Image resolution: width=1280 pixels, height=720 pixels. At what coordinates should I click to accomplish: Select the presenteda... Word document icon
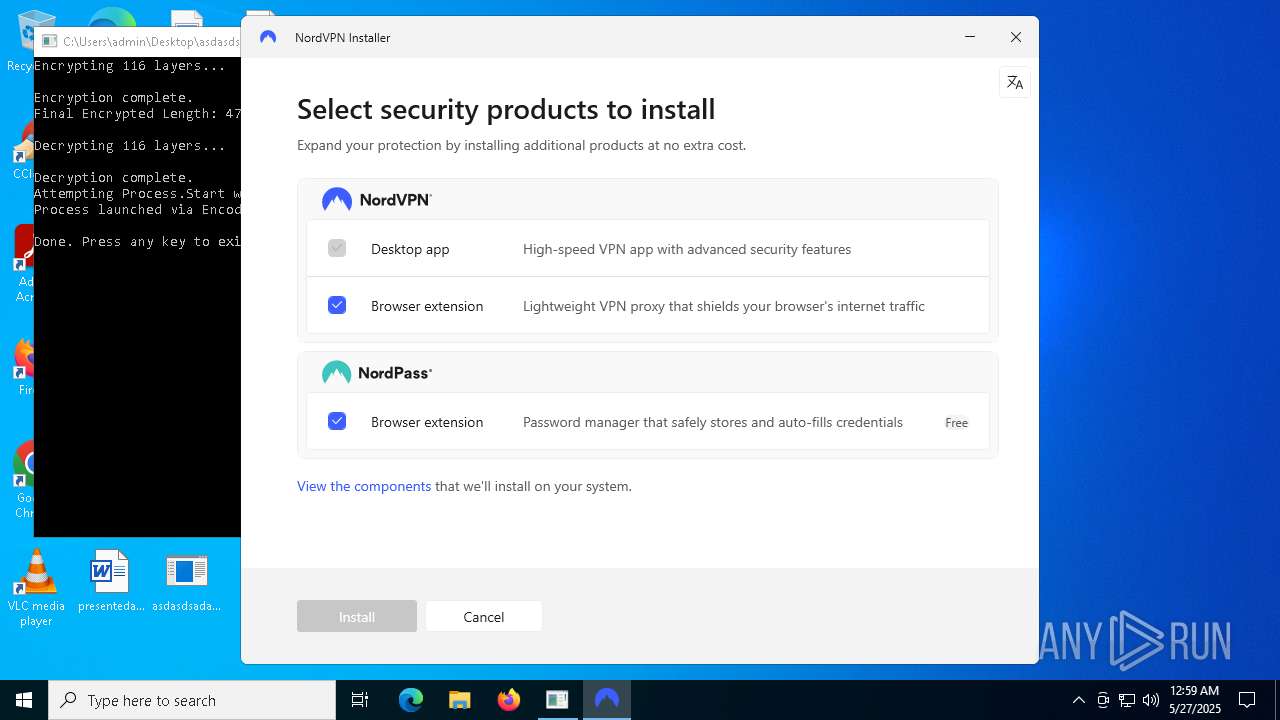(110, 581)
